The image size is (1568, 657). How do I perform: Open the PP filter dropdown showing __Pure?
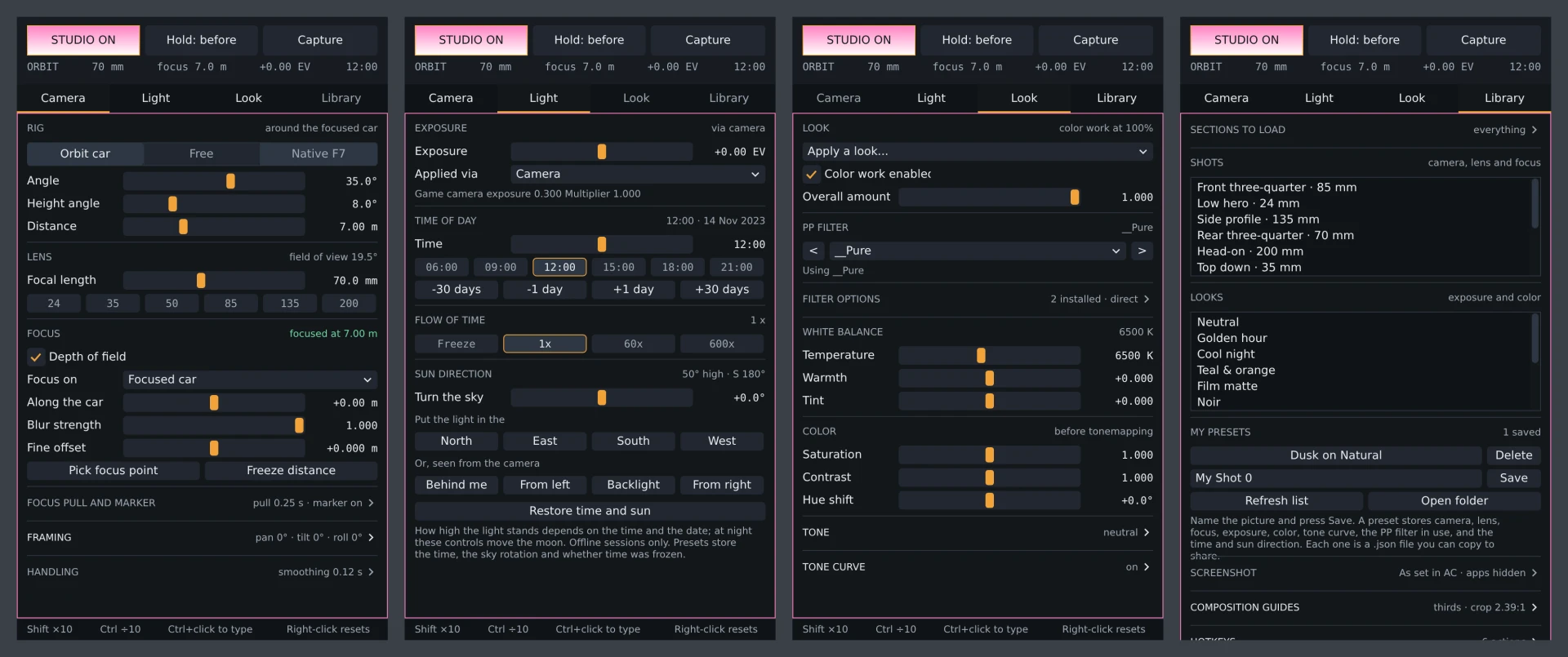coord(978,251)
